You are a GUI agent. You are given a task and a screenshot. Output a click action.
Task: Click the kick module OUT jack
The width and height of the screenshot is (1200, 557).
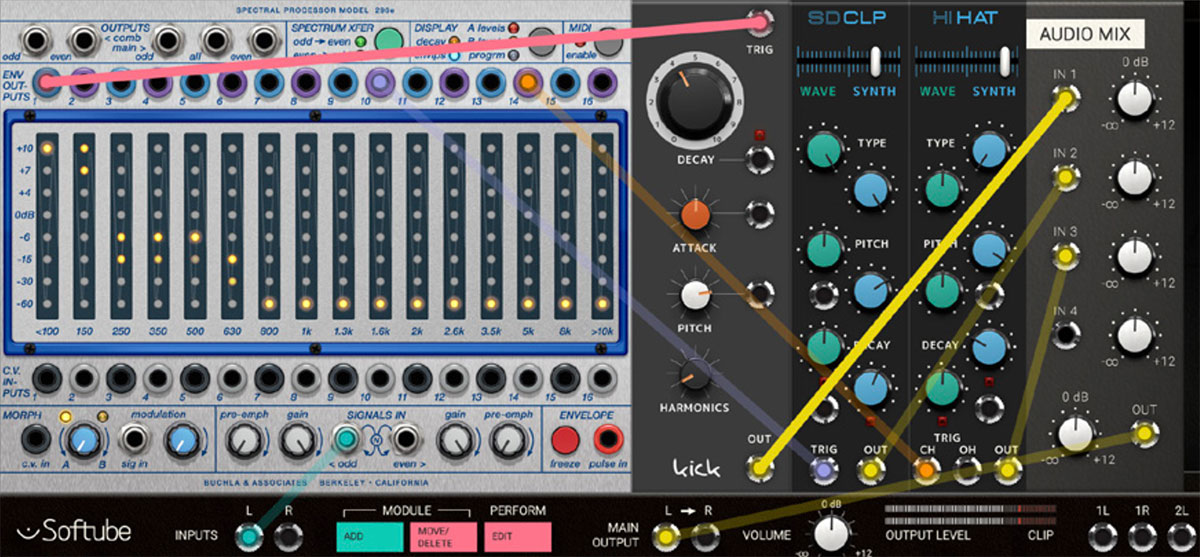coord(760,466)
